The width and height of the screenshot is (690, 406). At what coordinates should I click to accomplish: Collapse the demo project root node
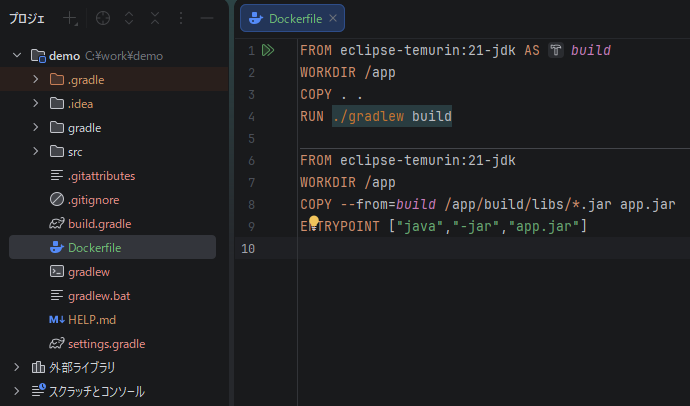click(16, 56)
